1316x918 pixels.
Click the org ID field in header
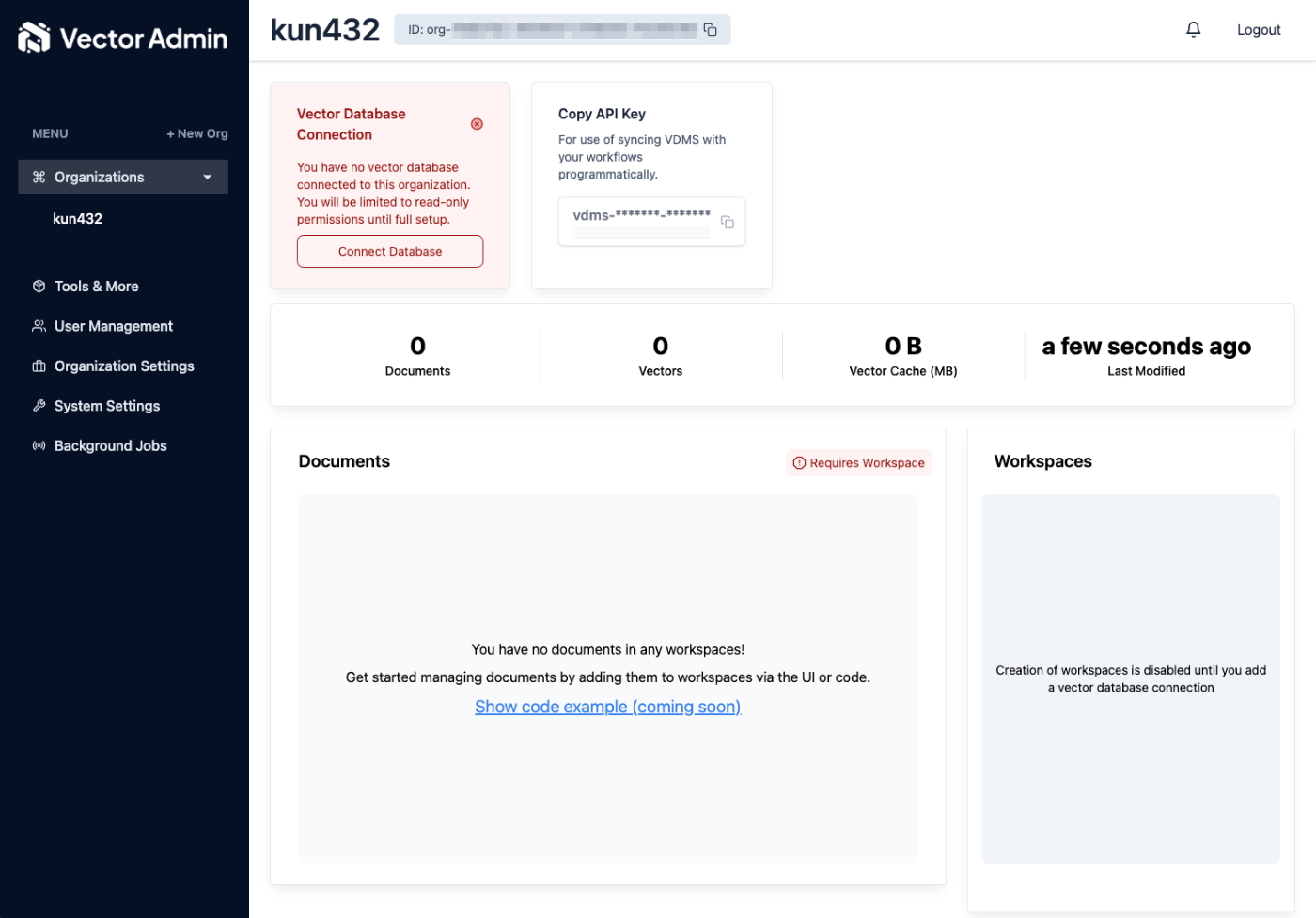click(562, 30)
